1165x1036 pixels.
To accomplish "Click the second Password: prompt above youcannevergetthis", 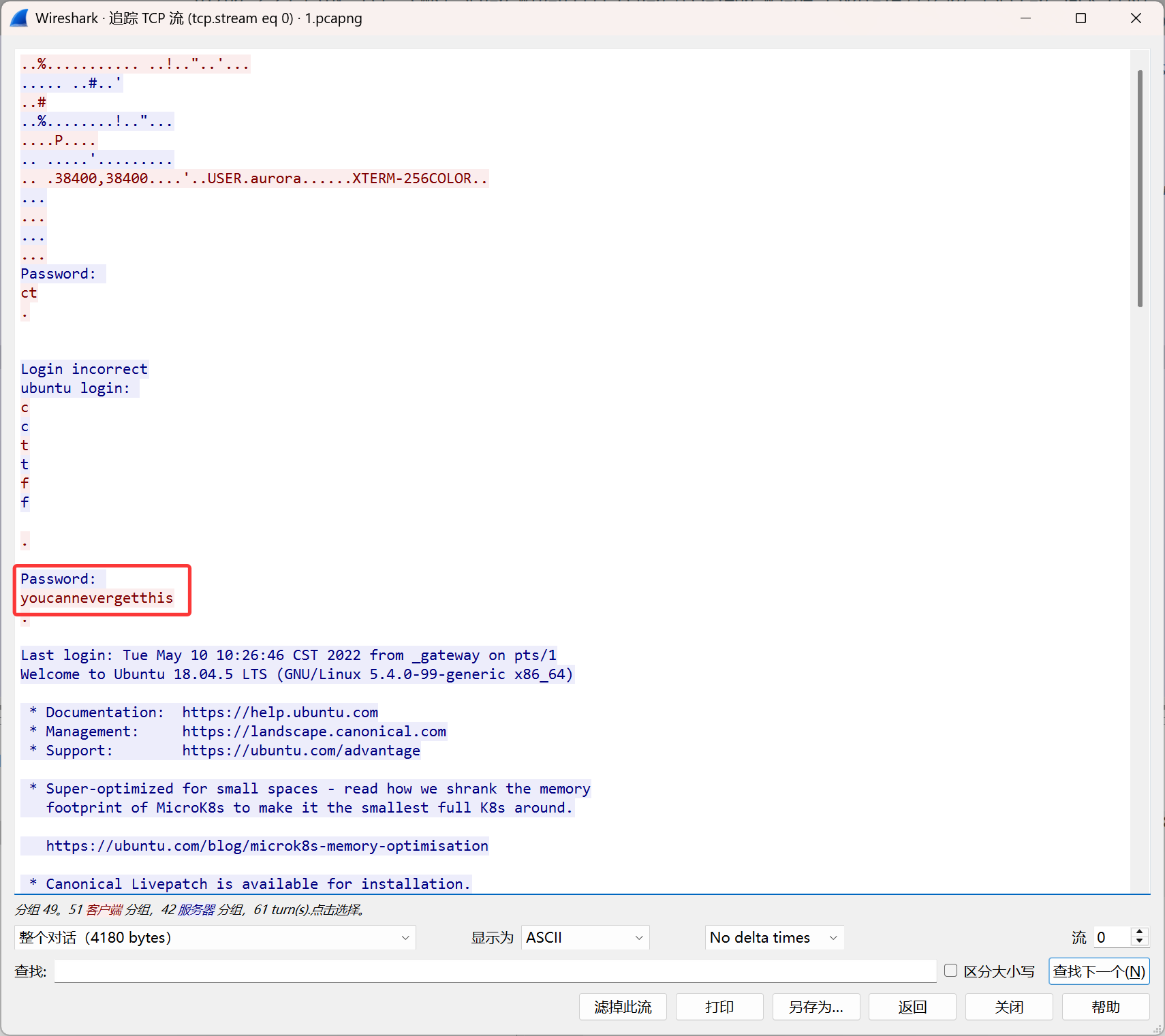I will (59, 579).
